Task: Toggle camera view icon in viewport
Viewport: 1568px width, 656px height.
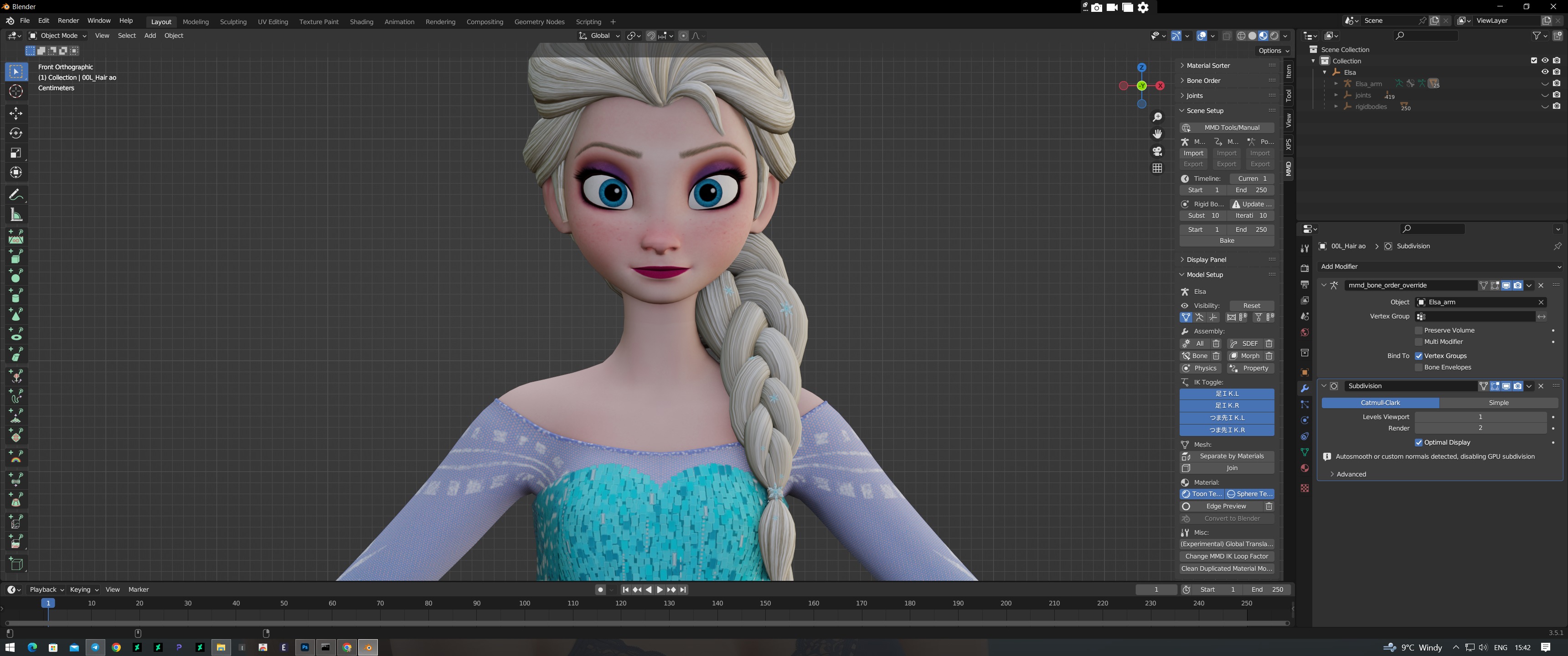Action: [x=1157, y=151]
